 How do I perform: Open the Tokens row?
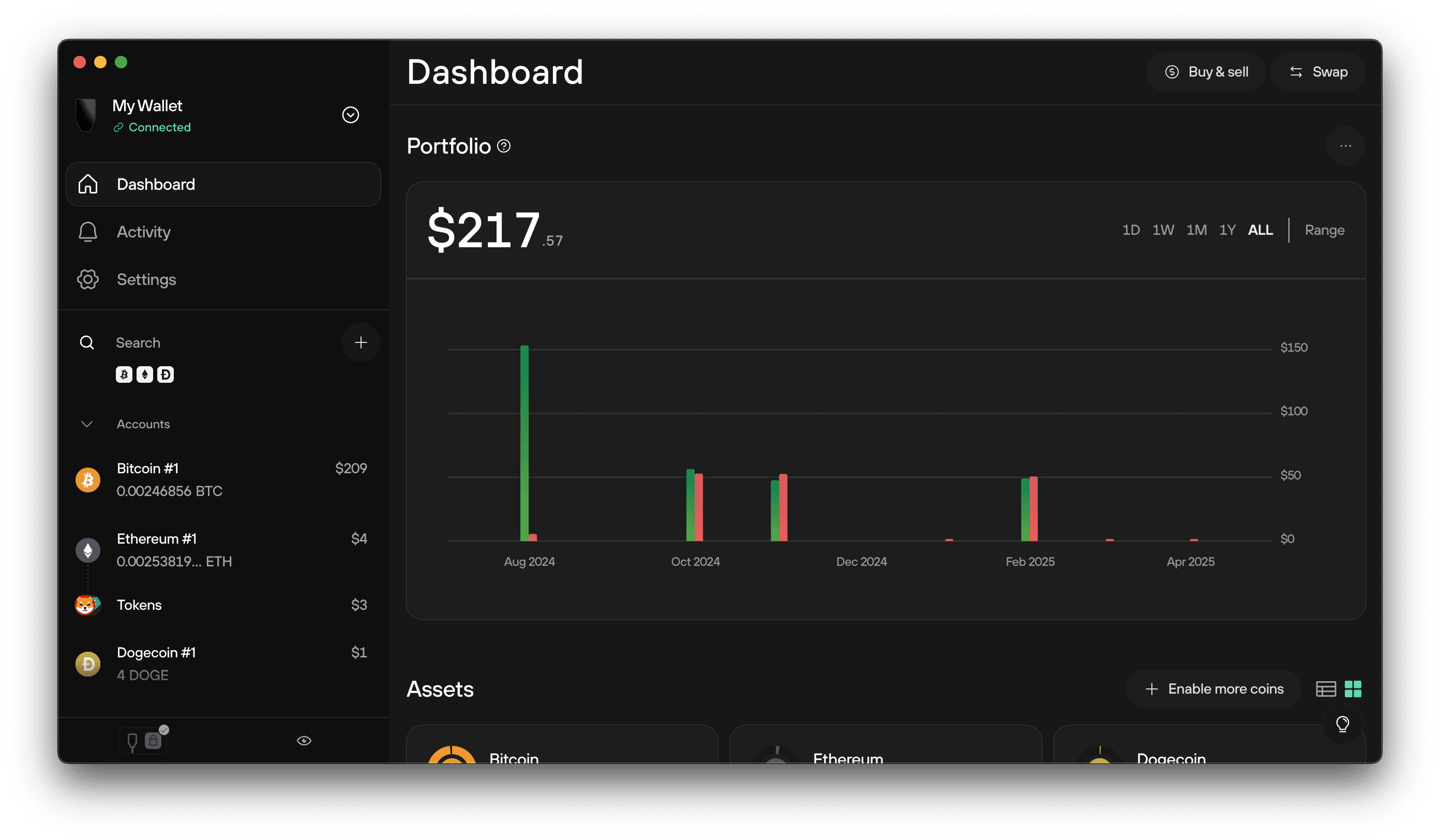[x=223, y=605]
